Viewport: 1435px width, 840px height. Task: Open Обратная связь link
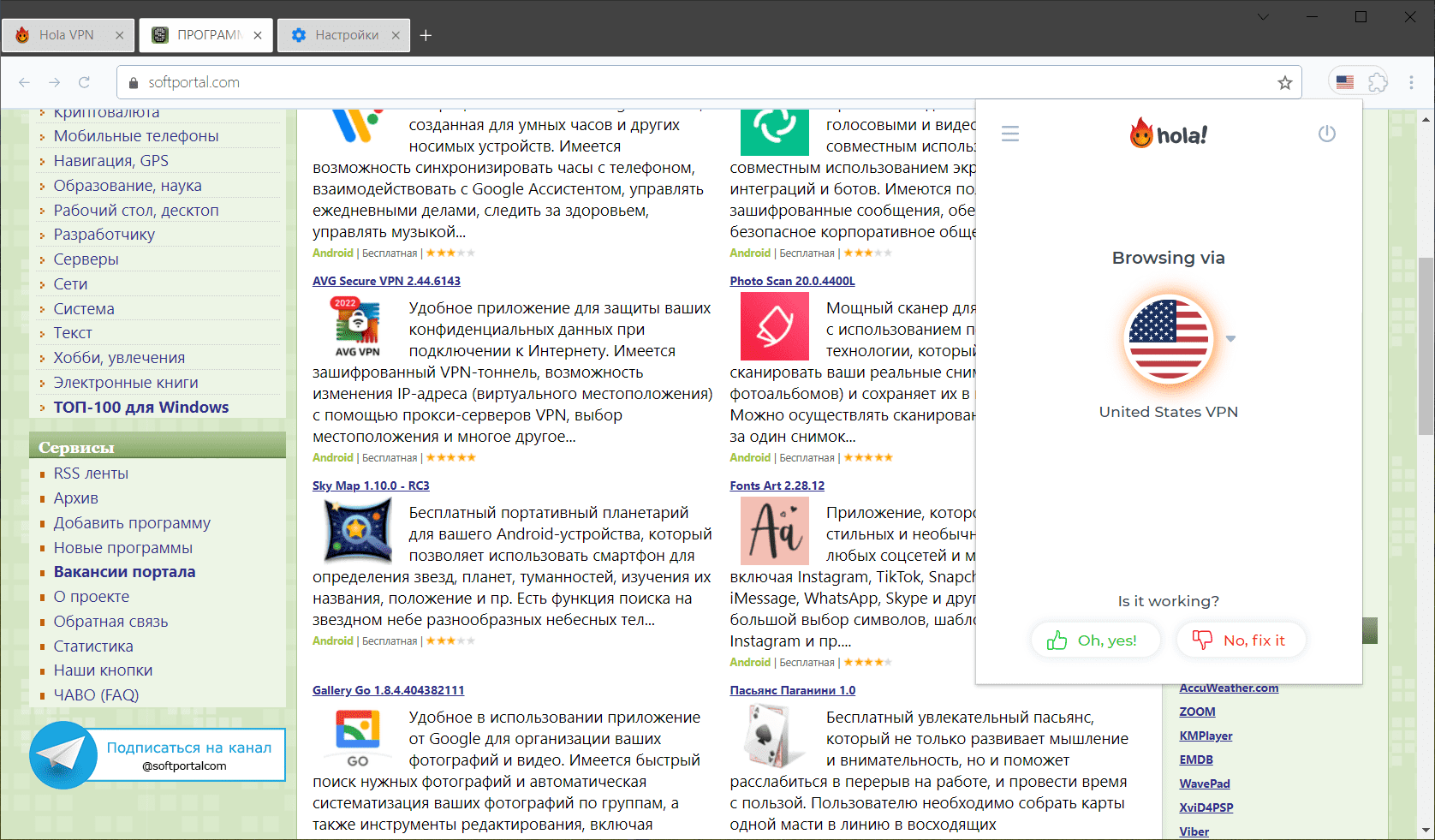[111, 622]
